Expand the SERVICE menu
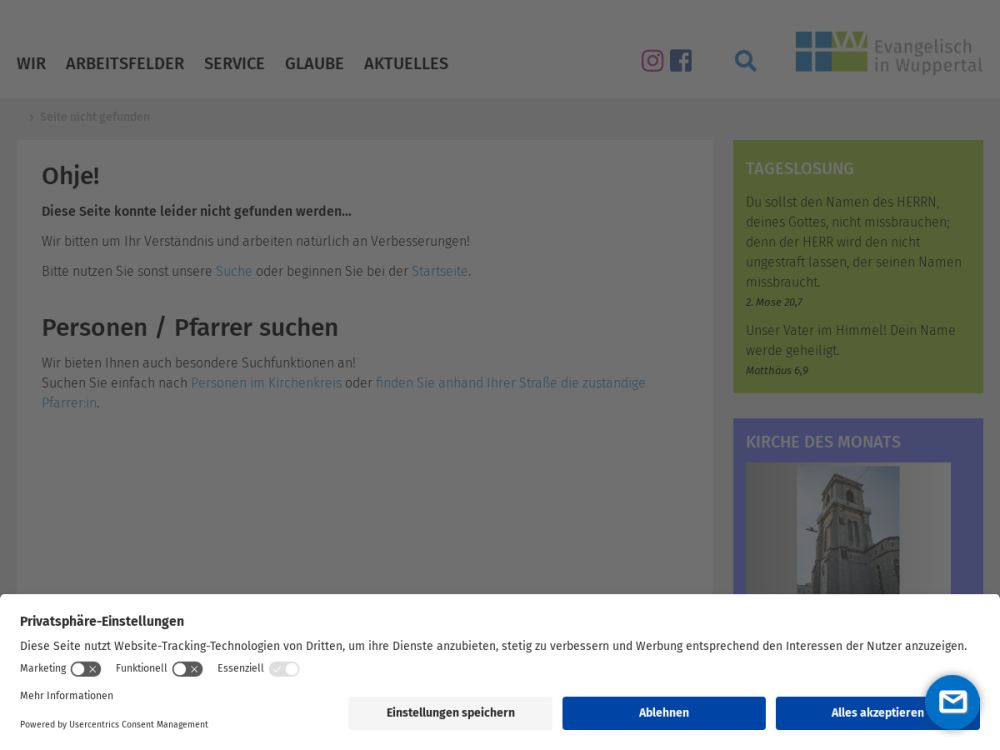 click(234, 64)
